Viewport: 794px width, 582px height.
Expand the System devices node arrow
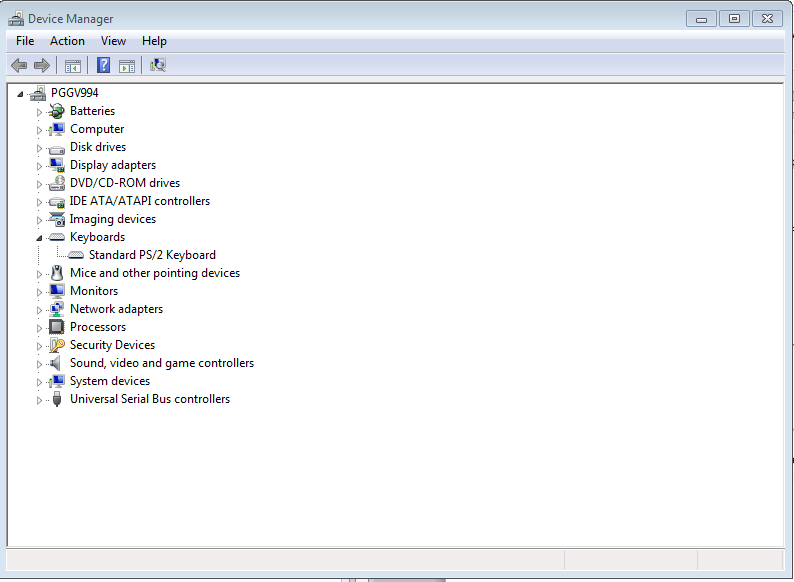[39, 382]
